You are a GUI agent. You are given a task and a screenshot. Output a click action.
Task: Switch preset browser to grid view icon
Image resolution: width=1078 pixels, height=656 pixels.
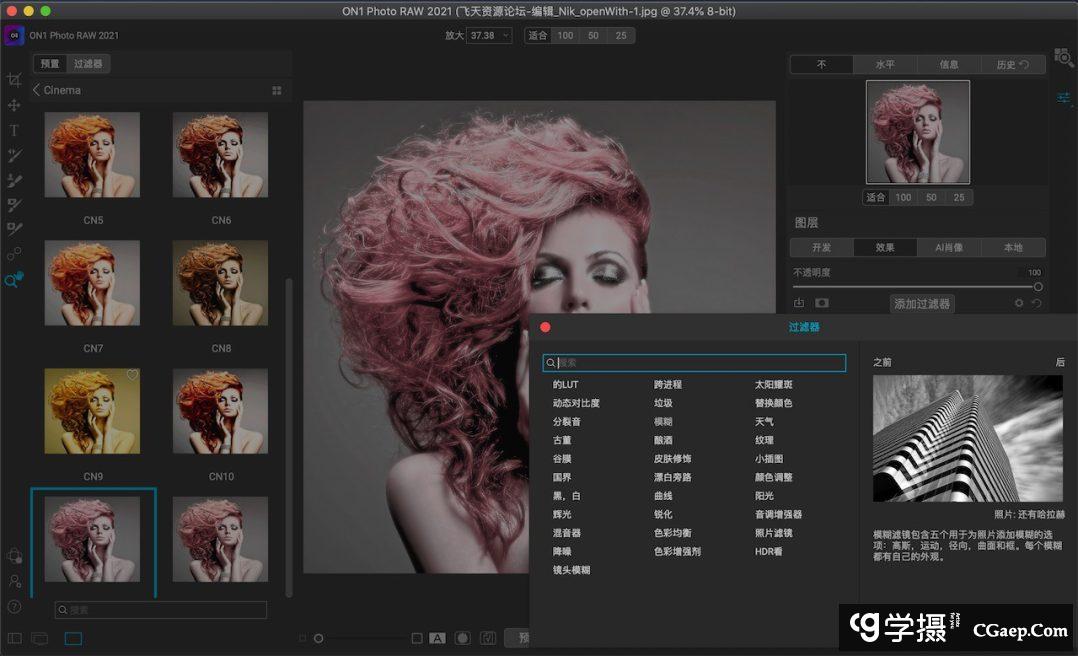(x=277, y=90)
